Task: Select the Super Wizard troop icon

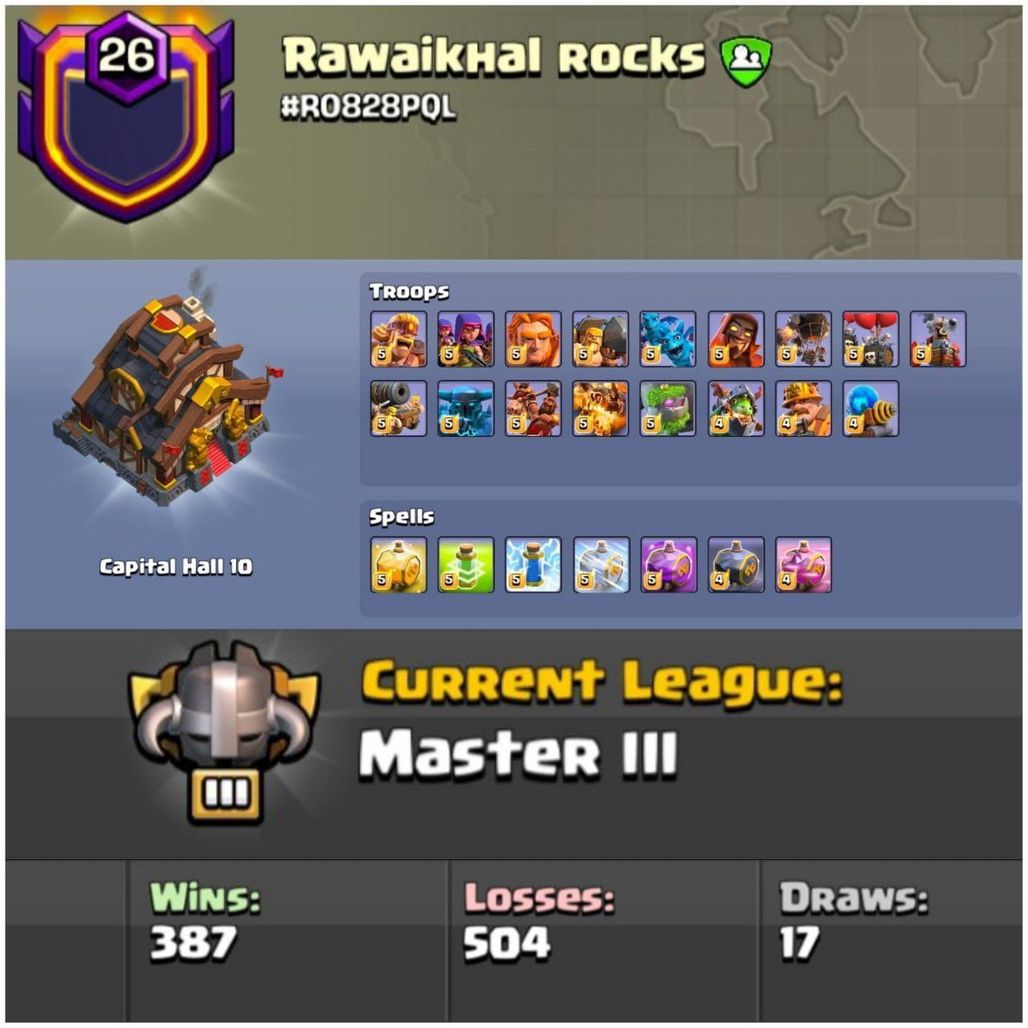Action: pos(736,339)
